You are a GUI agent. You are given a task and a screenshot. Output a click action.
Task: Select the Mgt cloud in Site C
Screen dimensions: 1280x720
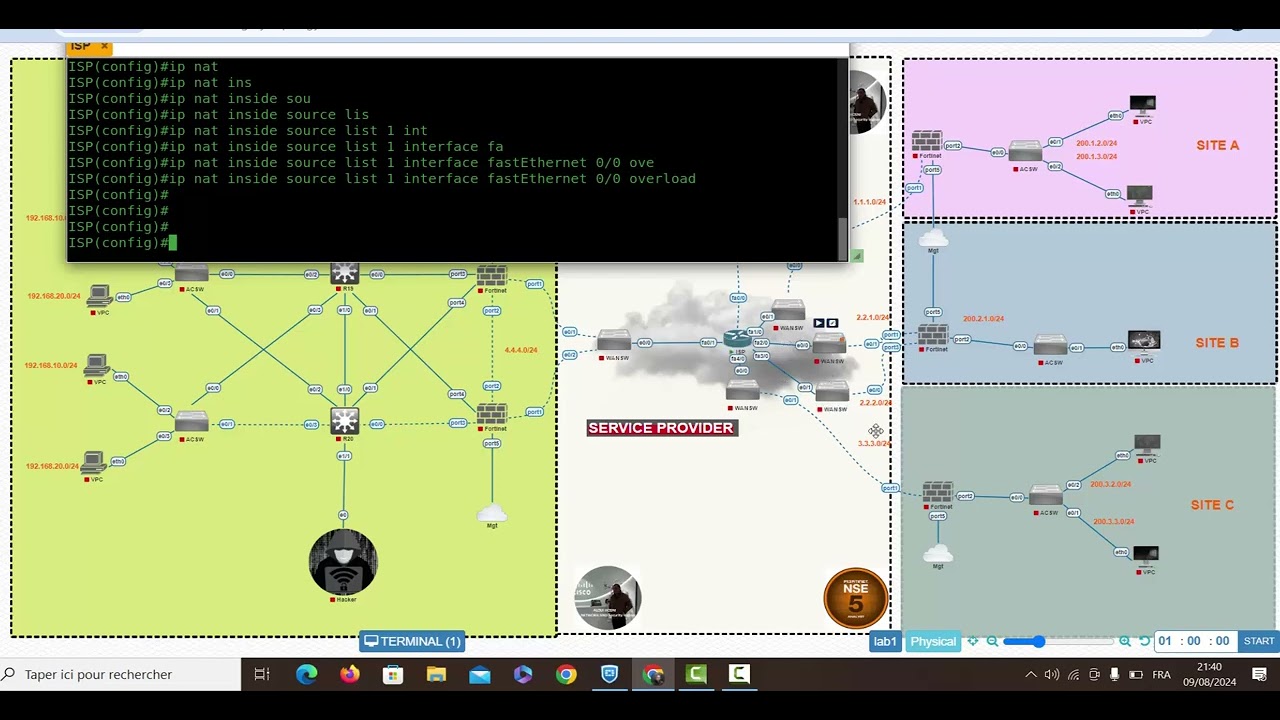coord(938,553)
